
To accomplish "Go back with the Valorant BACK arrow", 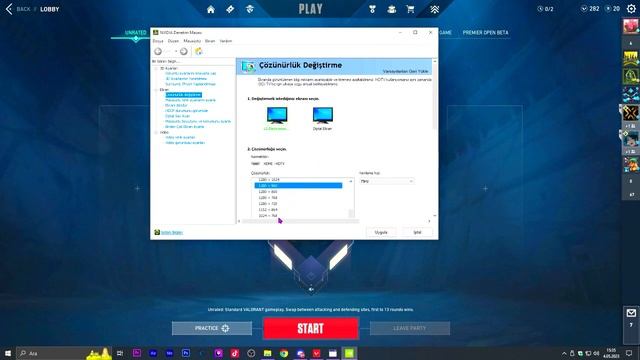I will click(9, 9).
